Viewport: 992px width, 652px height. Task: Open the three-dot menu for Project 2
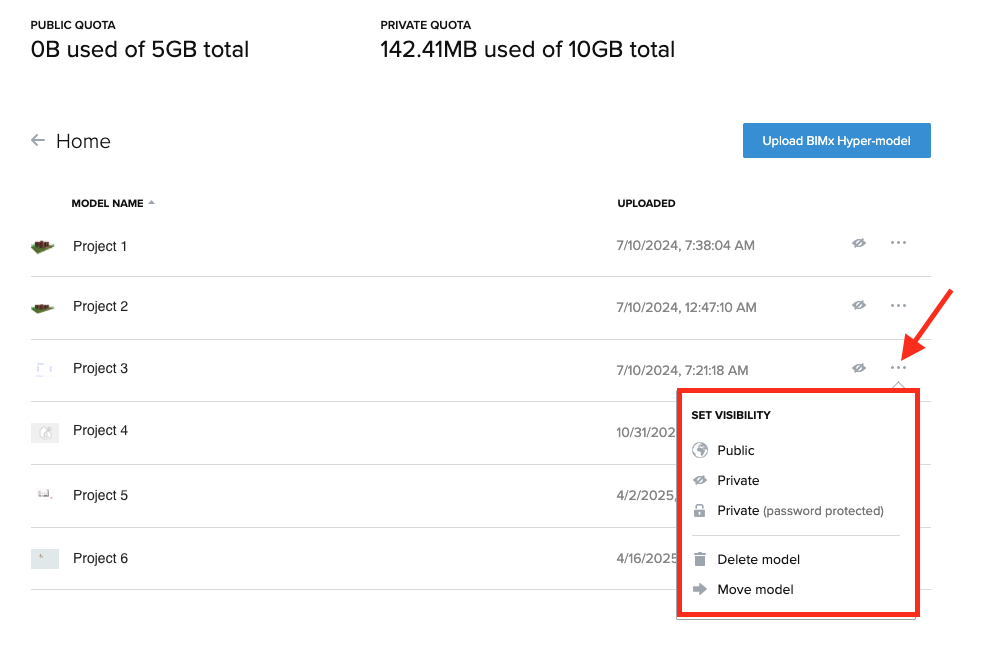coord(898,305)
